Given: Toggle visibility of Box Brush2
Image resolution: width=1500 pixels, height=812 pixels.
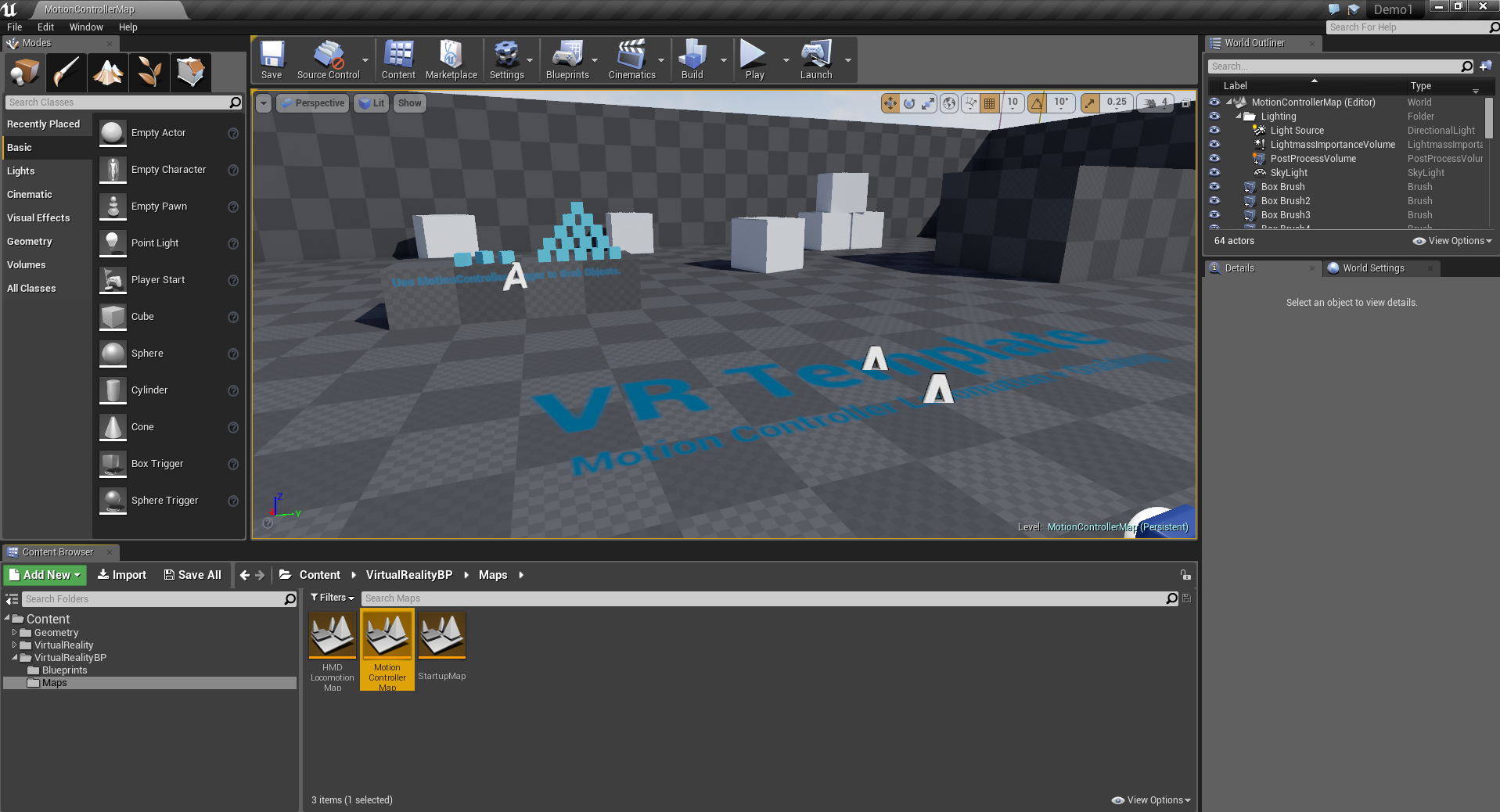Looking at the screenshot, I should pos(1215,201).
